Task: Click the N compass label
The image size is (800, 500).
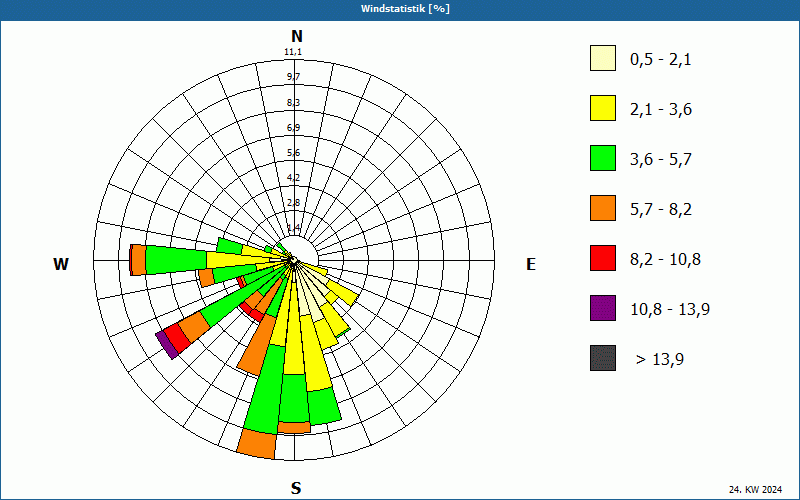Action: coord(297,36)
